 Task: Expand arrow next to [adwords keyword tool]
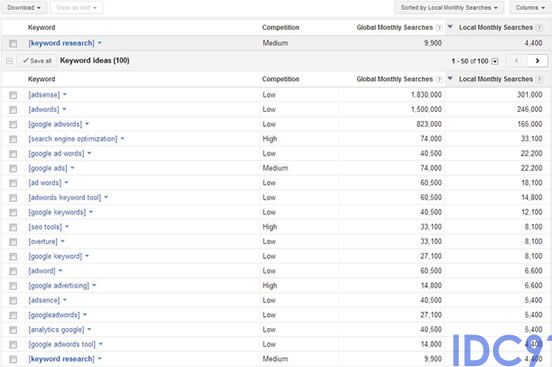pos(106,197)
